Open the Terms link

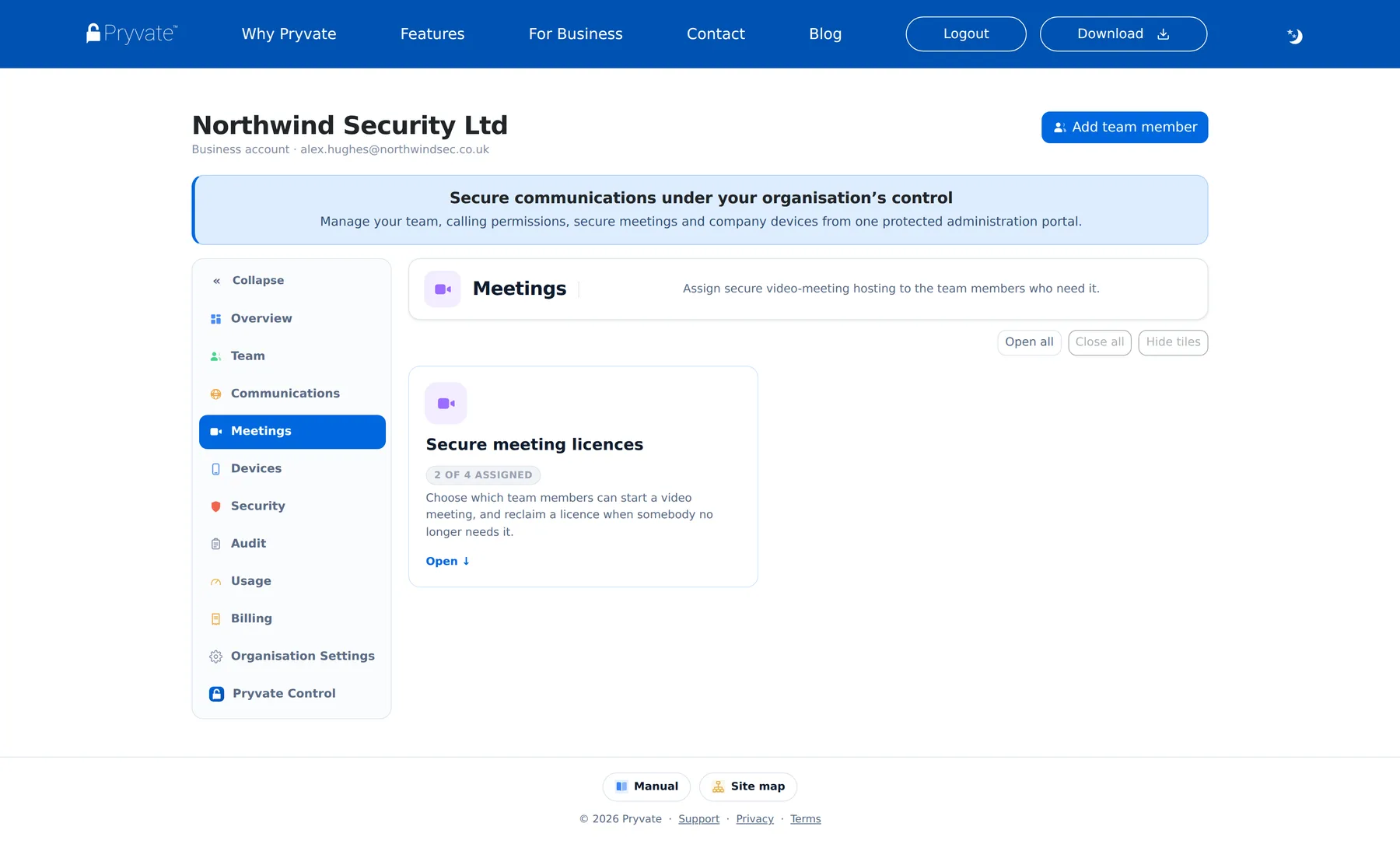tap(806, 819)
